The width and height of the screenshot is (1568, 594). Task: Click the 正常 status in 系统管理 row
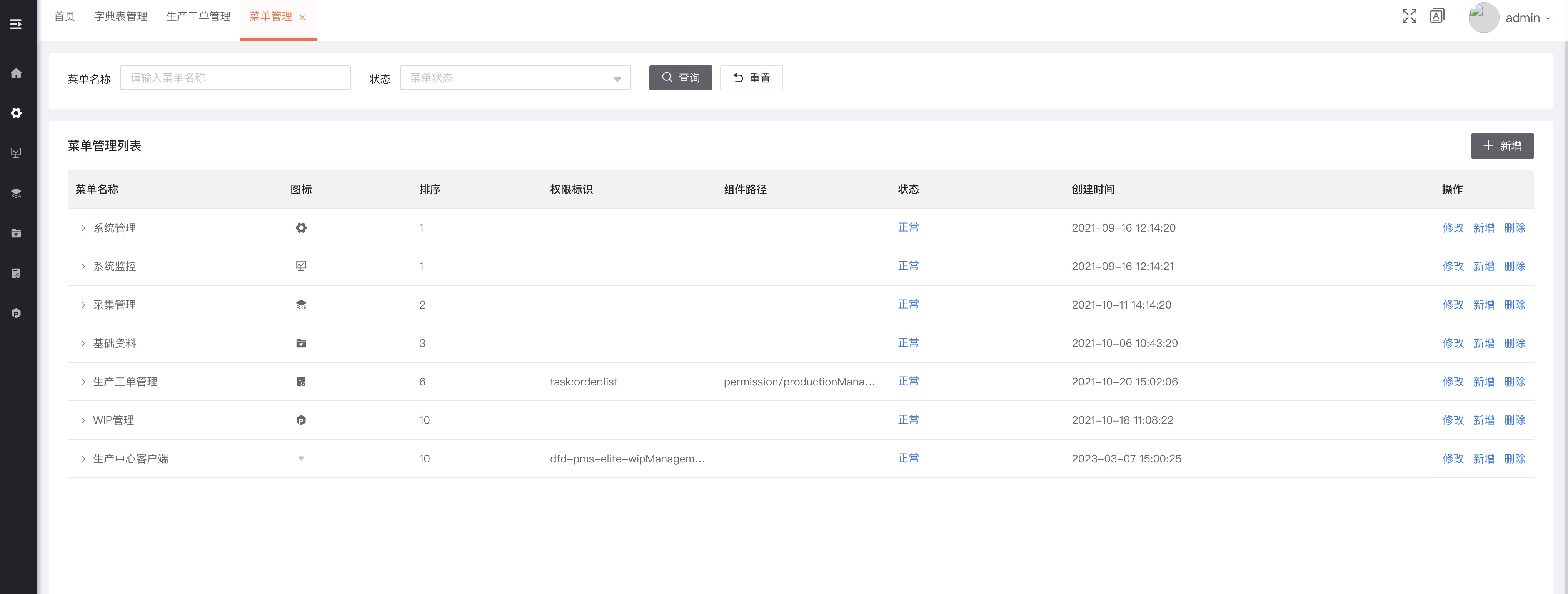click(x=908, y=227)
